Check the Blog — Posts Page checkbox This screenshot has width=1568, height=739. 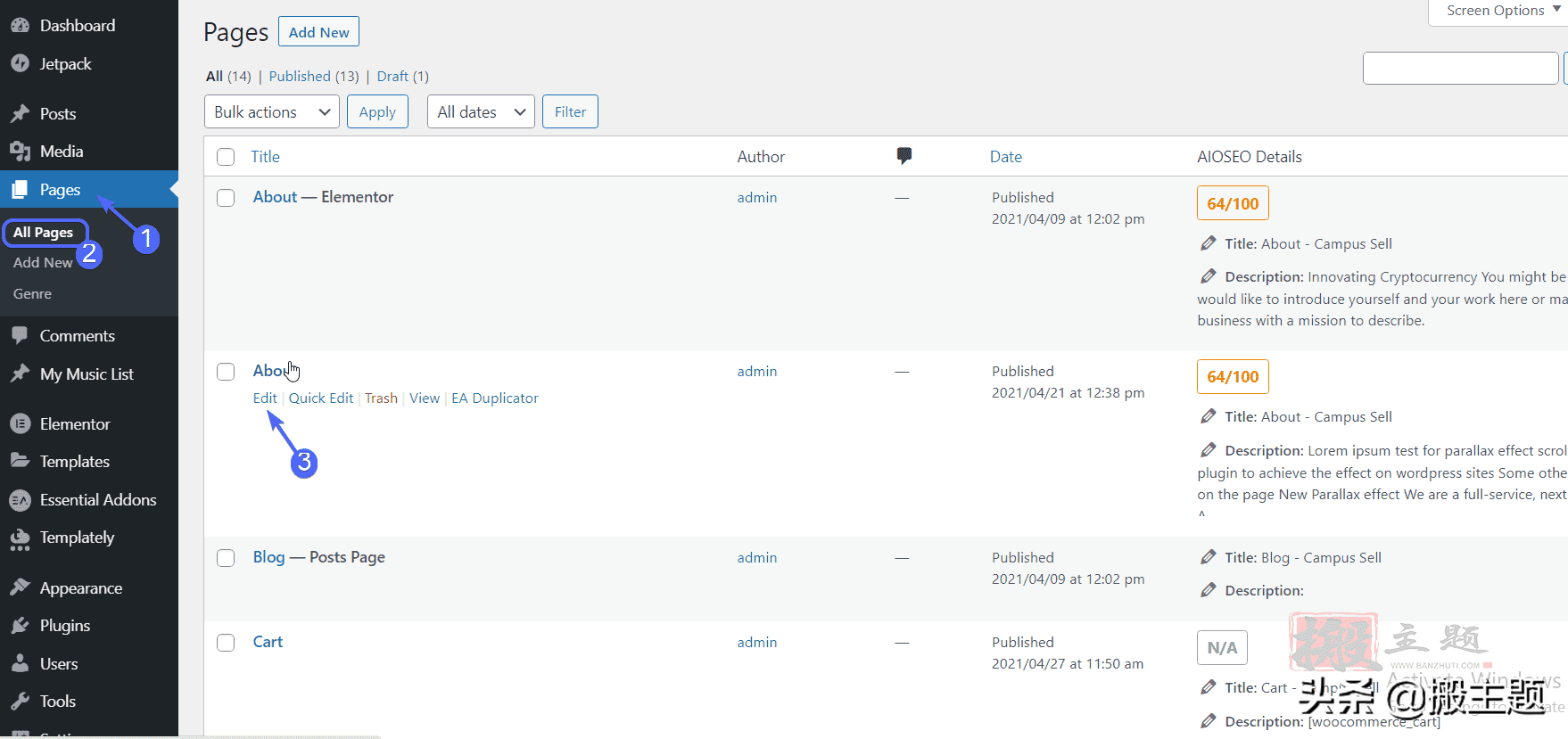tap(226, 558)
